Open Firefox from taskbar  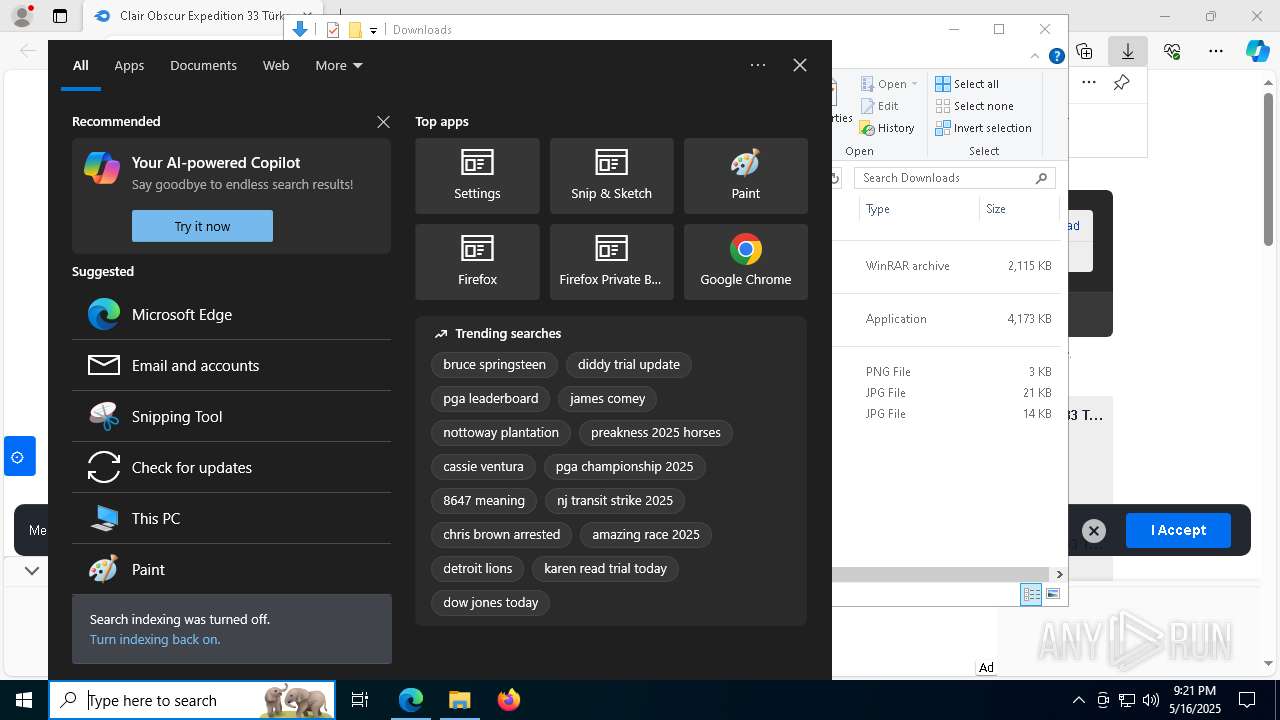[508, 700]
